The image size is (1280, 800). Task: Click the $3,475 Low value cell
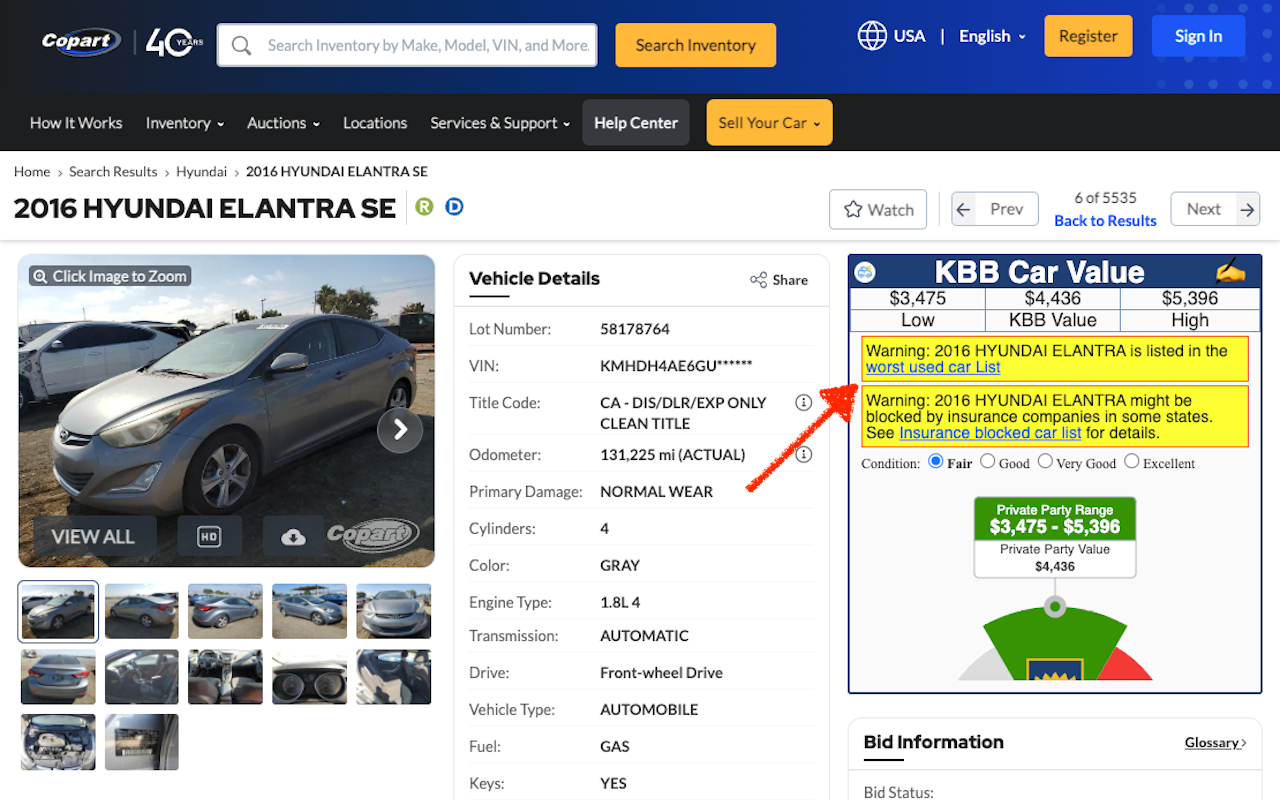pos(918,298)
